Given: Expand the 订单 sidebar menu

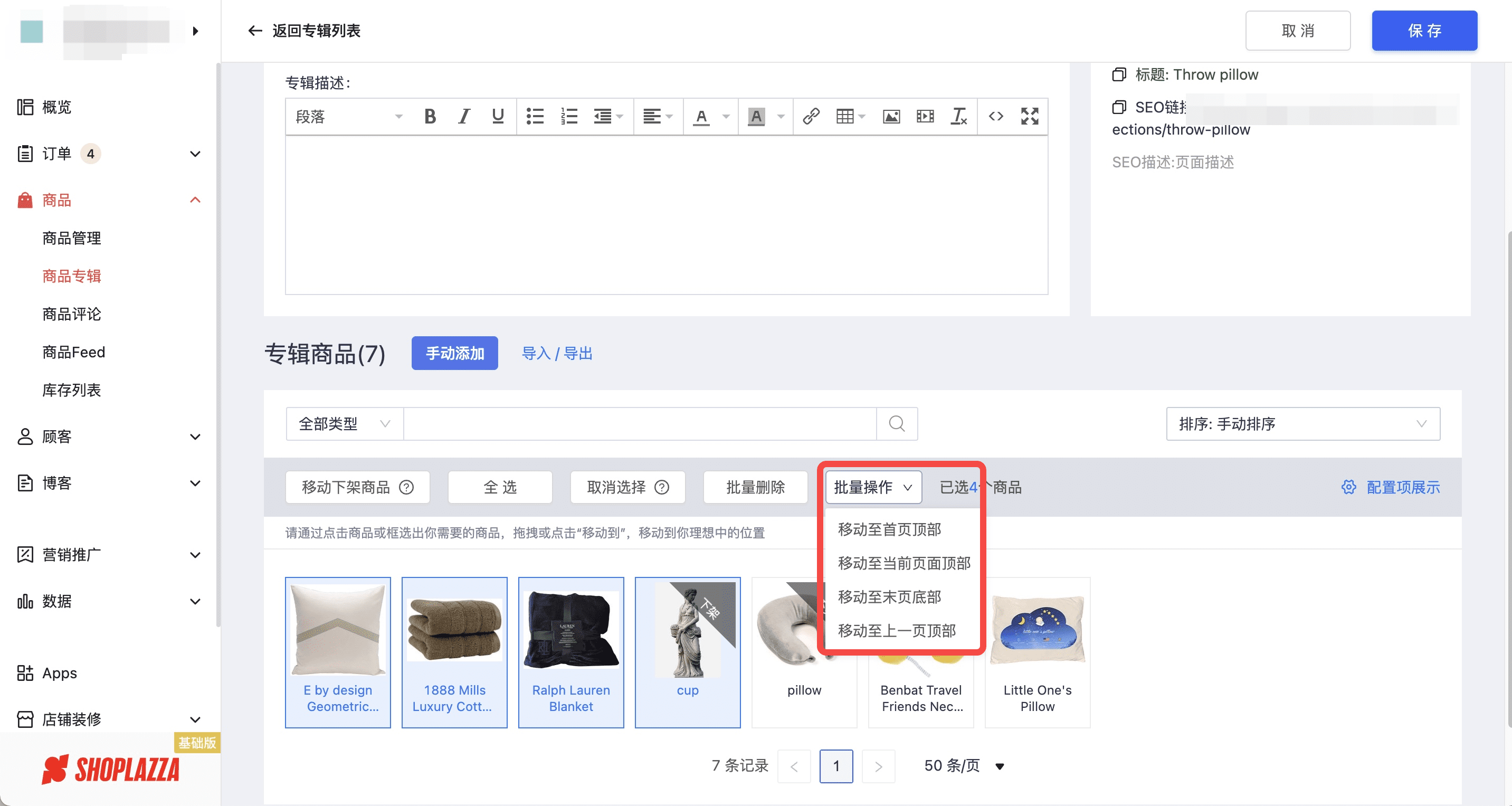Looking at the screenshot, I should pyautogui.click(x=195, y=154).
